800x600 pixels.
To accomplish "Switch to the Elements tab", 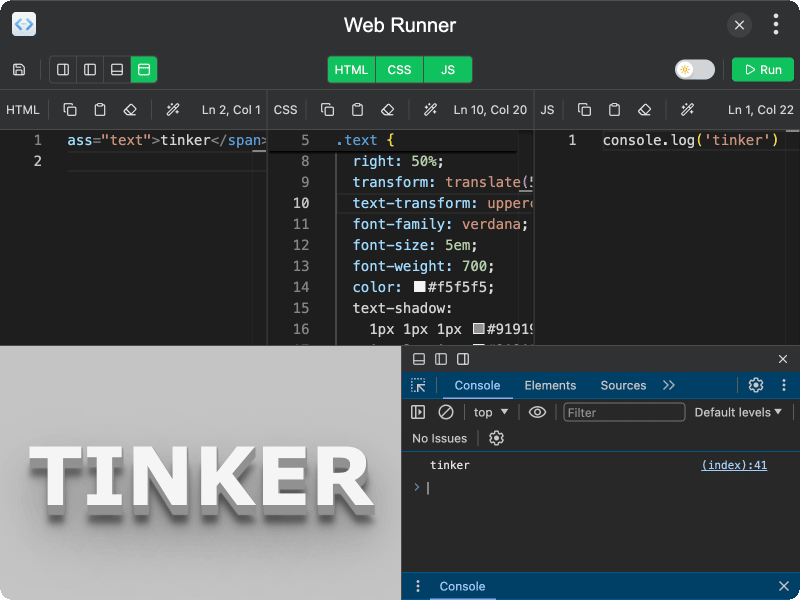I will click(550, 385).
